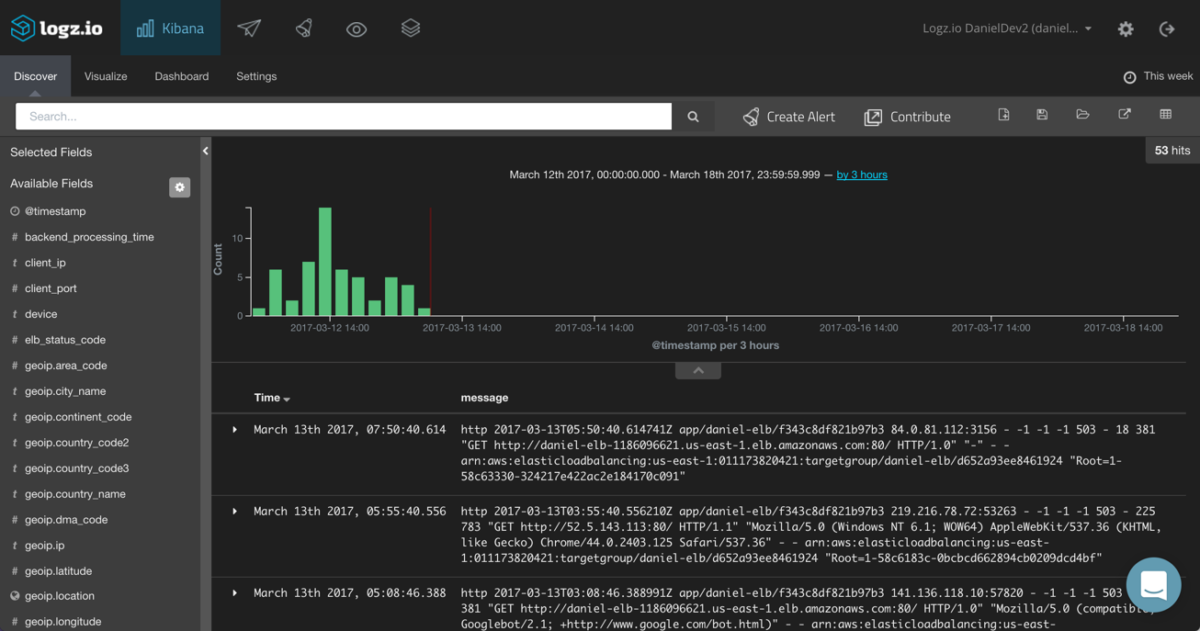The width and height of the screenshot is (1200, 631).
Task: Switch to the Dashboard tab
Action: click(182, 76)
